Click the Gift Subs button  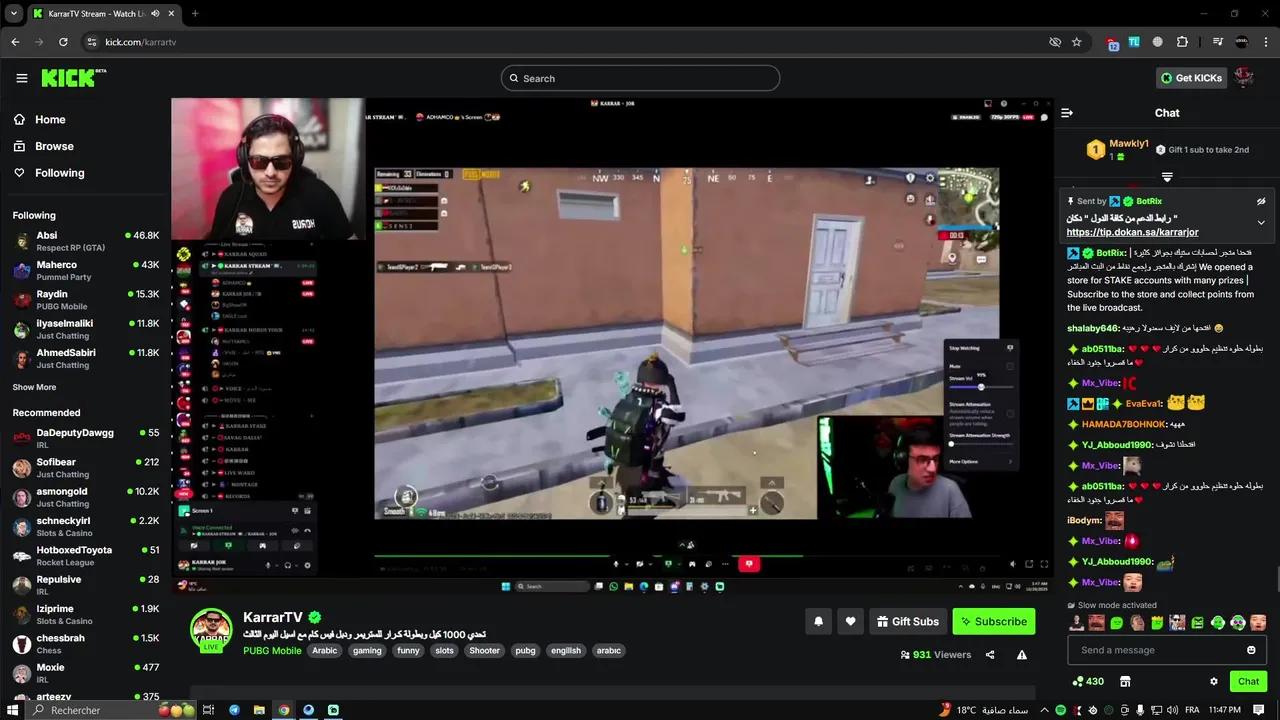908,621
